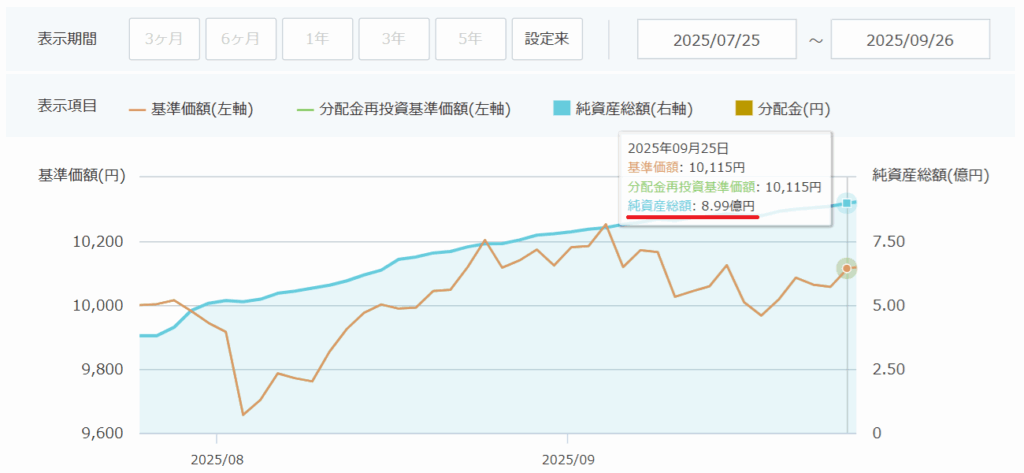Choose the 1年 period option
This screenshot has height=473, width=1024.
[x=316, y=40]
